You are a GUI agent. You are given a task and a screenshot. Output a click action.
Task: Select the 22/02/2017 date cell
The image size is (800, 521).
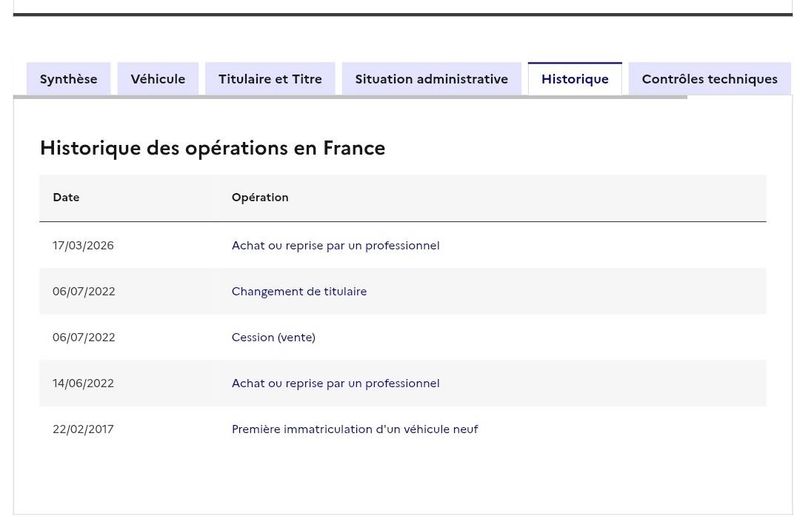click(83, 429)
